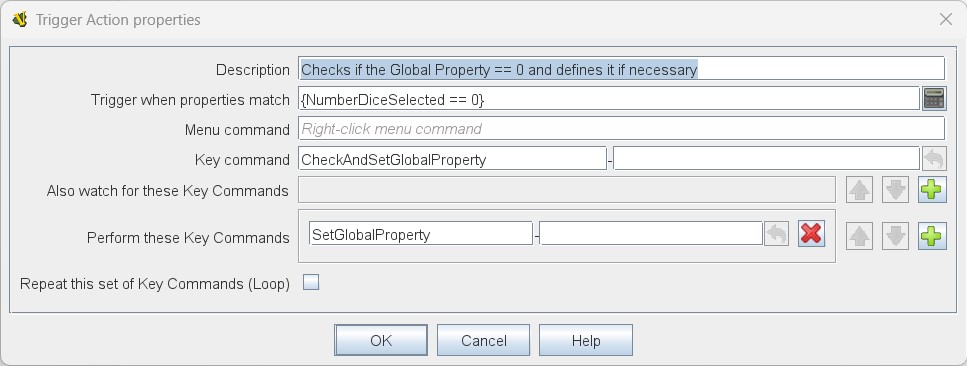Focus the Description text field

pyautogui.click(x=622, y=69)
